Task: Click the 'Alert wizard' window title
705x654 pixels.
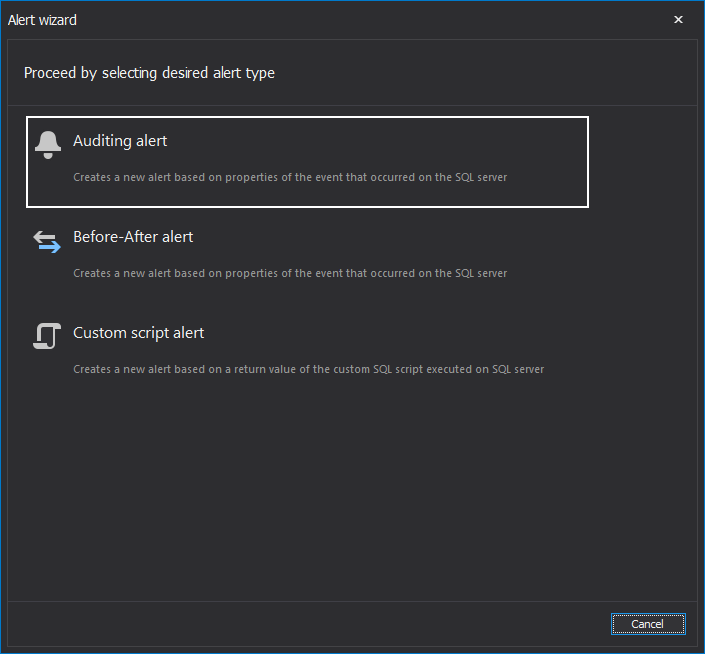Action: (42, 20)
